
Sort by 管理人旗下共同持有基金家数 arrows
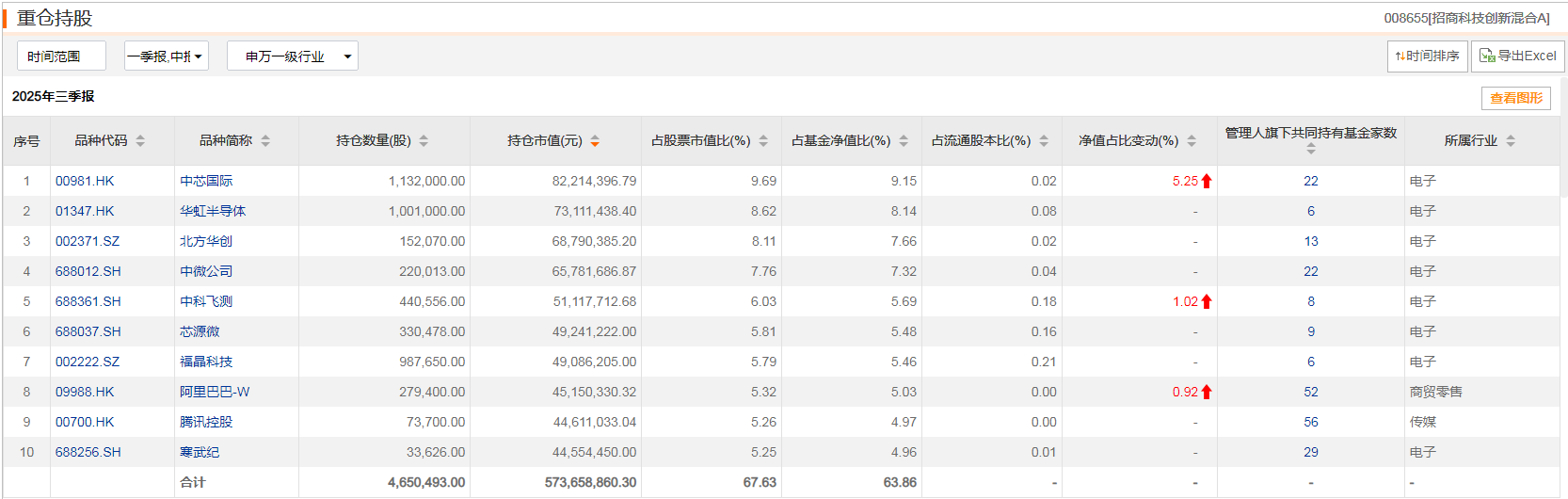(x=1311, y=149)
